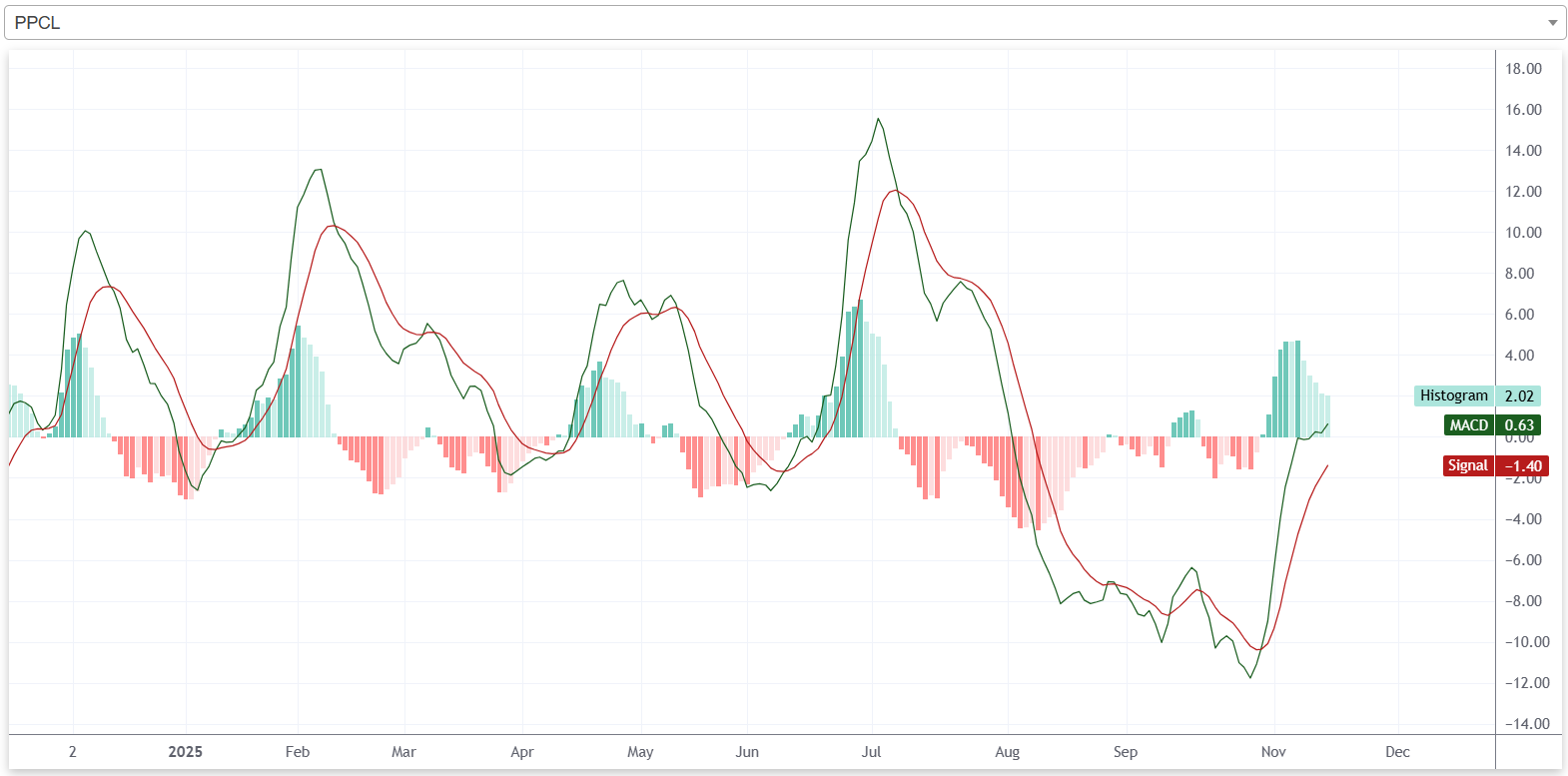
Task: Click the dropdown arrow at top right
Action: (x=1552, y=22)
